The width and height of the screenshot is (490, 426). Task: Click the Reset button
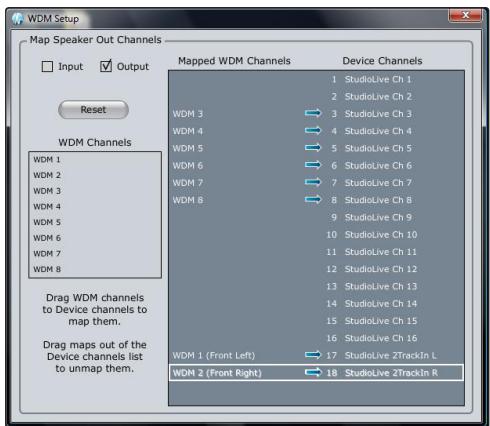pos(93,110)
